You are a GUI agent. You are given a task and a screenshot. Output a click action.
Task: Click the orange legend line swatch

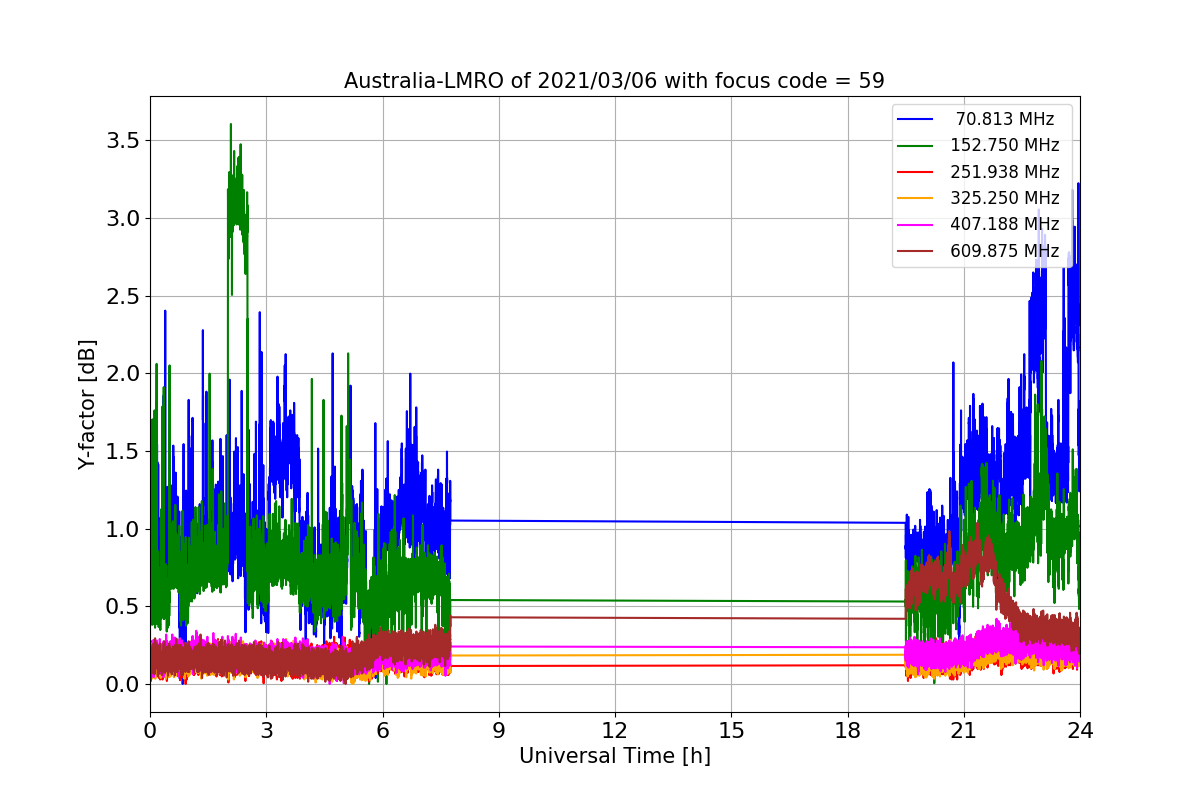[x=916, y=199]
